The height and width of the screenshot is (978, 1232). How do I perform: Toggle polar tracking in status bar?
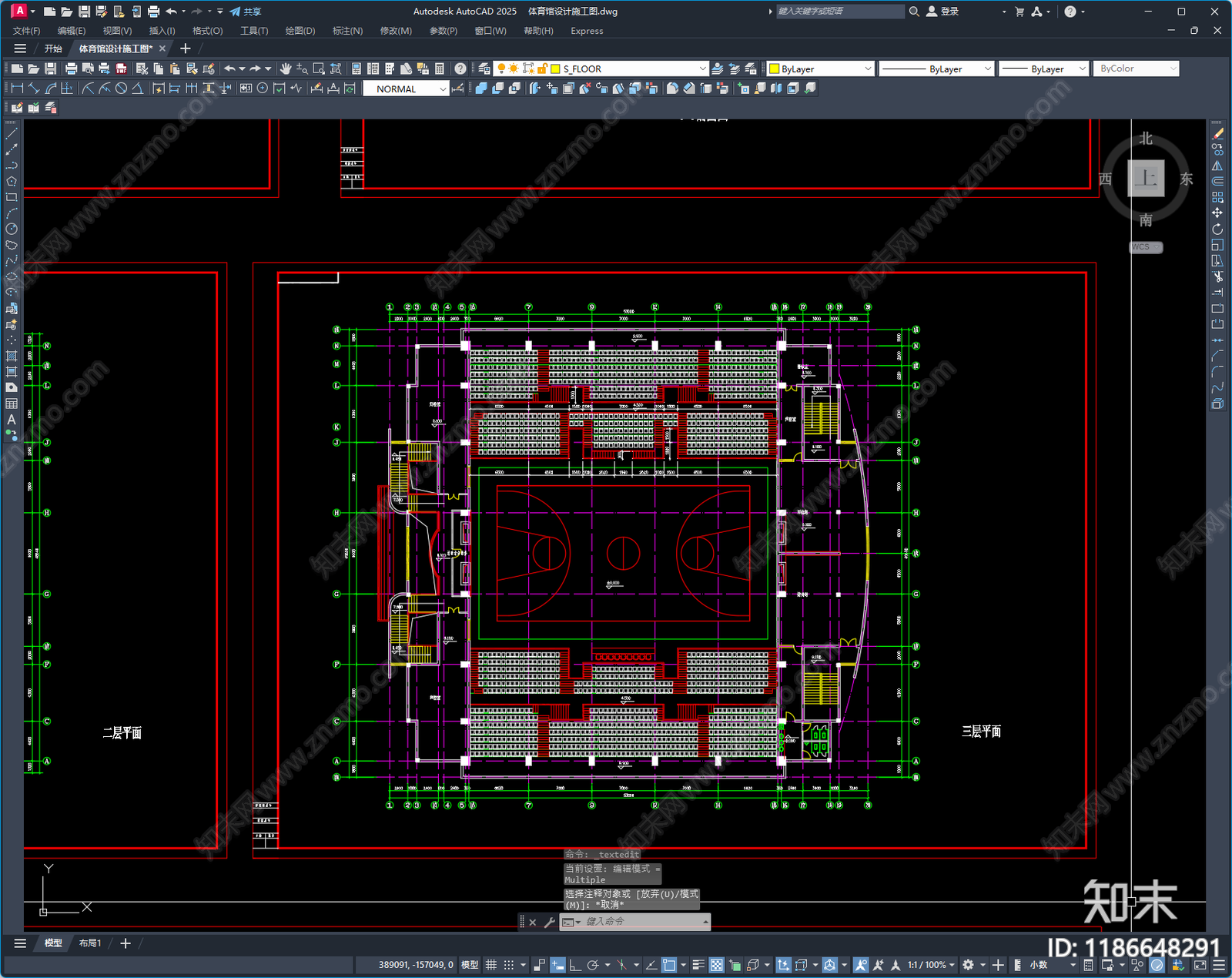click(x=593, y=965)
